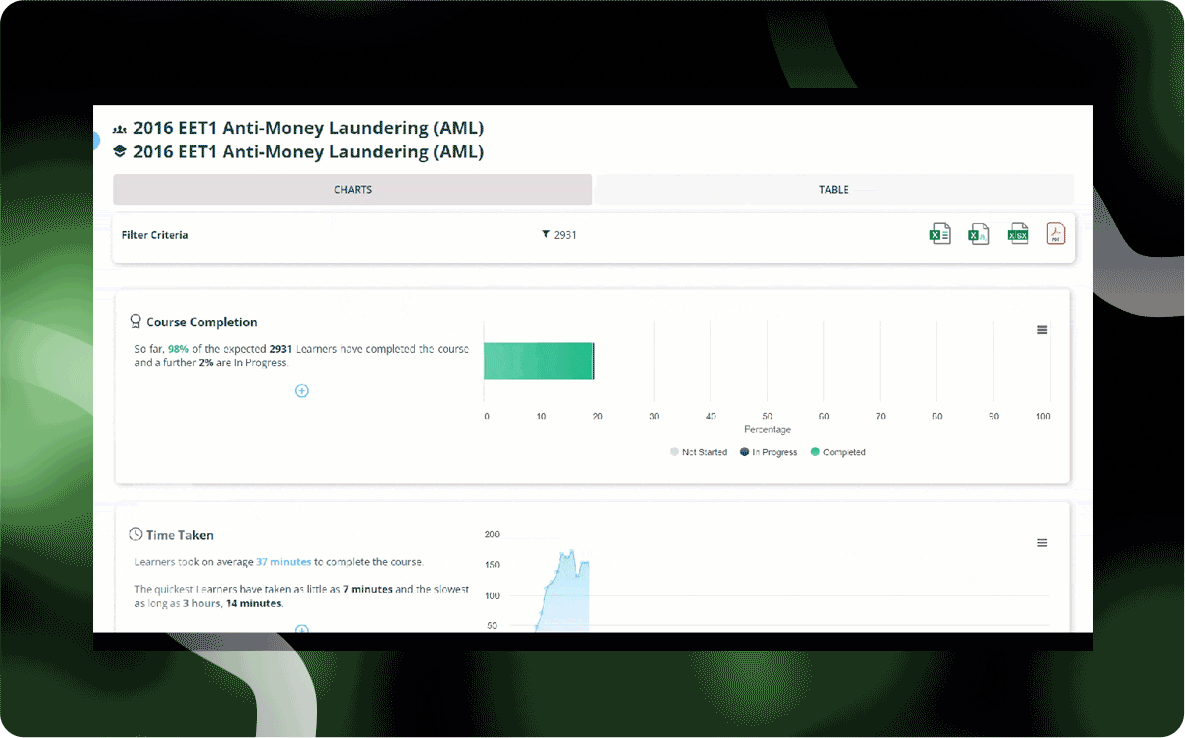The width and height of the screenshot is (1185, 738).
Task: Toggle the In Progress legend series
Action: coord(768,453)
